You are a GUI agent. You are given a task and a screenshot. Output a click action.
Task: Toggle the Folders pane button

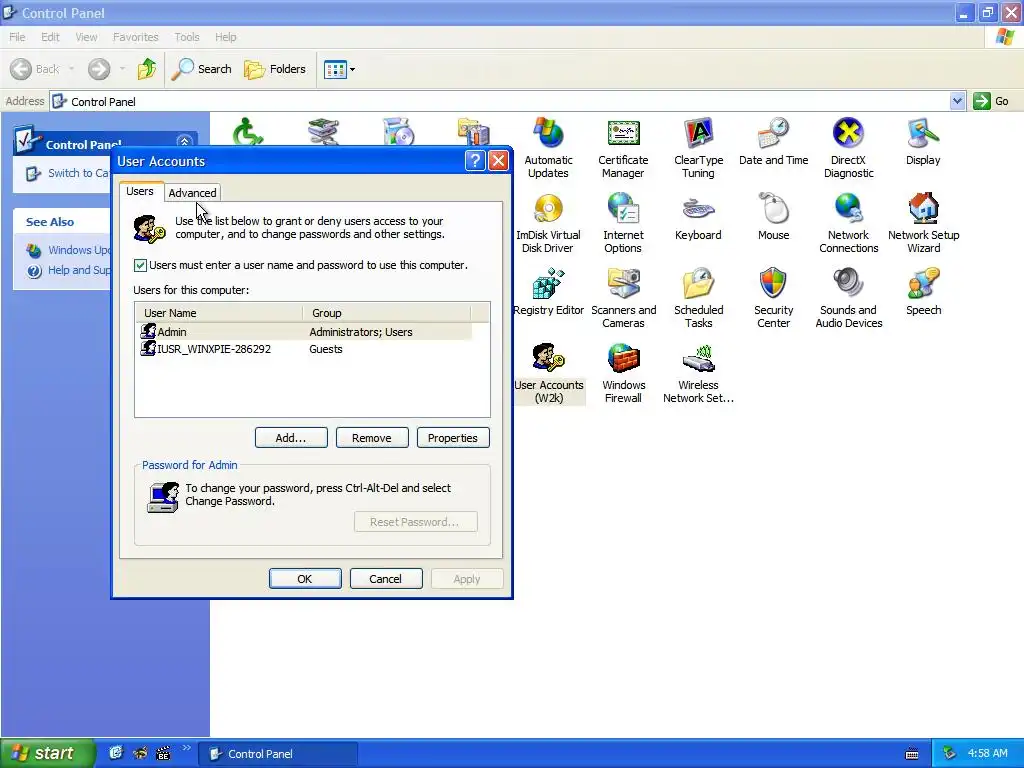point(274,69)
